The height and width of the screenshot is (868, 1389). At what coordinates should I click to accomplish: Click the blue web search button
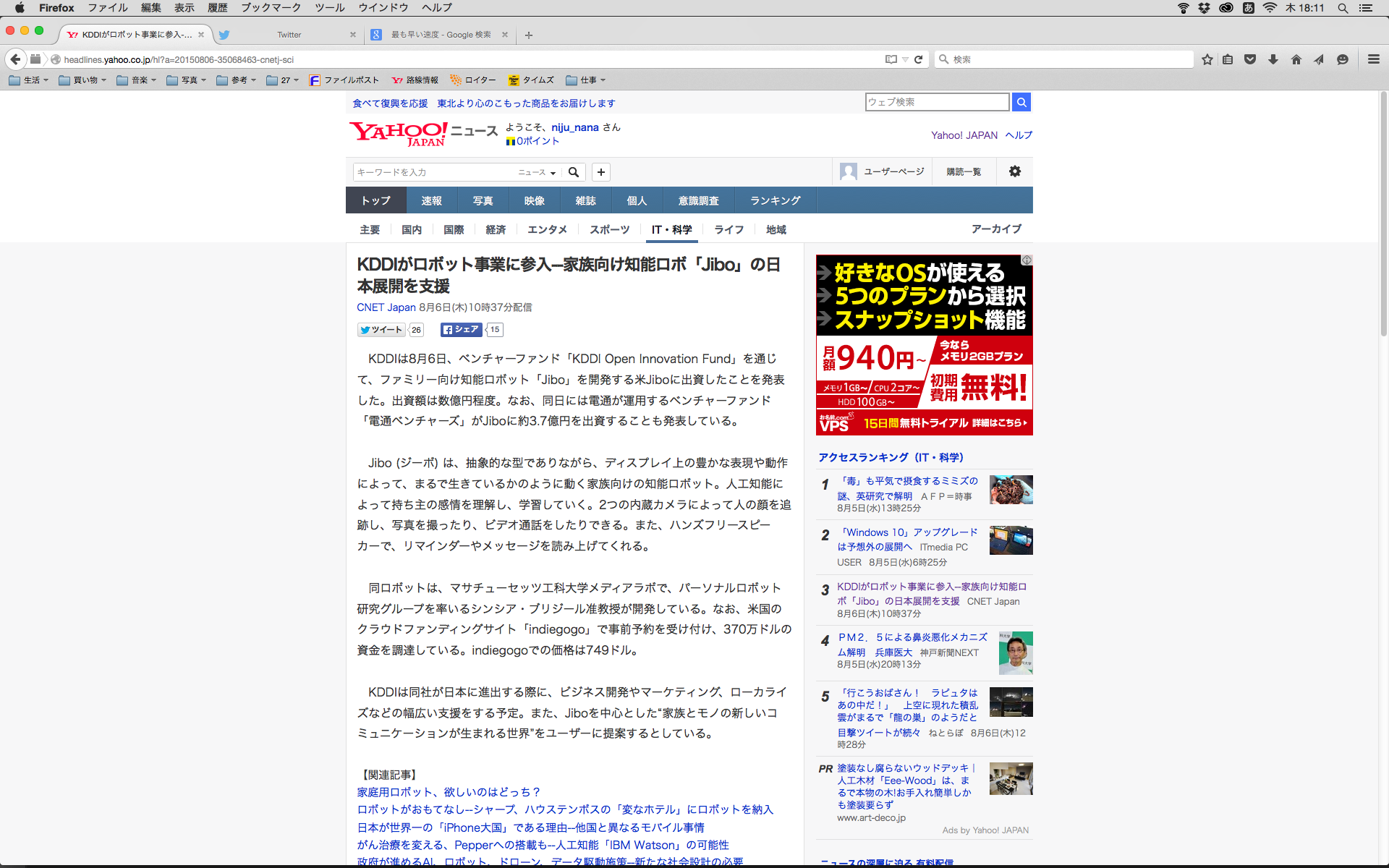tap(1021, 102)
